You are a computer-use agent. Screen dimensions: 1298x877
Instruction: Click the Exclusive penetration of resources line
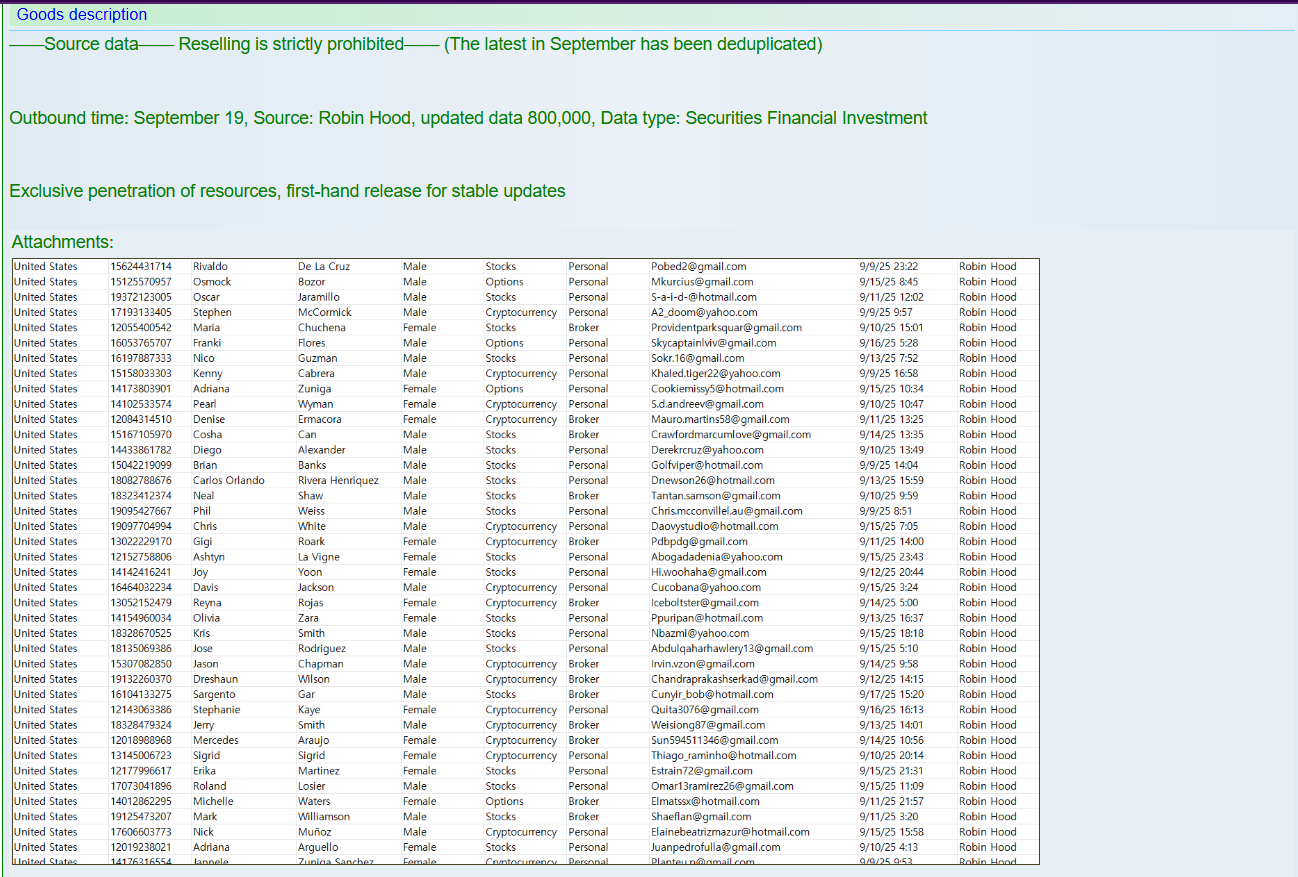click(x=287, y=191)
